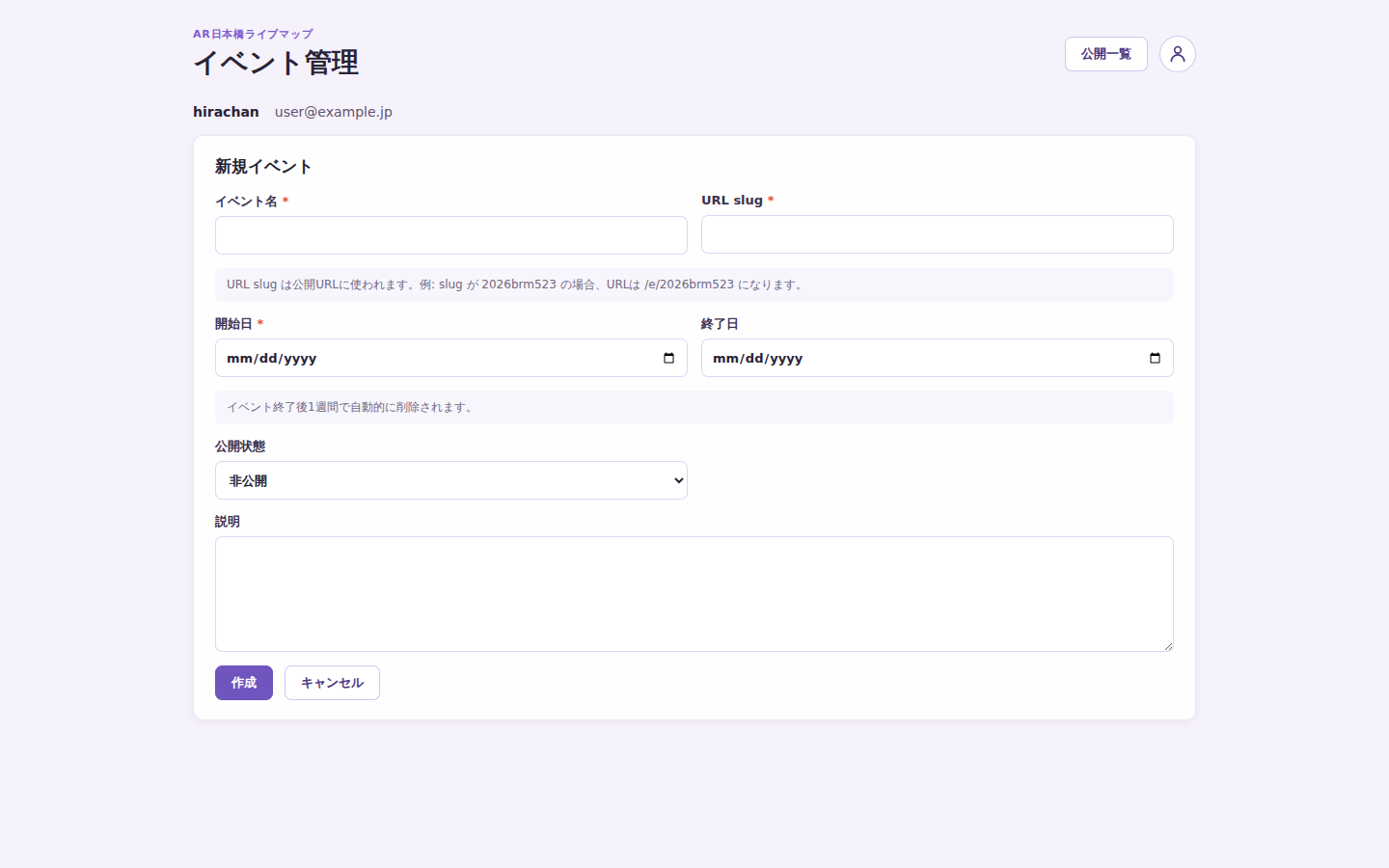Screen dimensions: 1389x868
Task: Click the email user@example.jp
Action: click(334, 112)
